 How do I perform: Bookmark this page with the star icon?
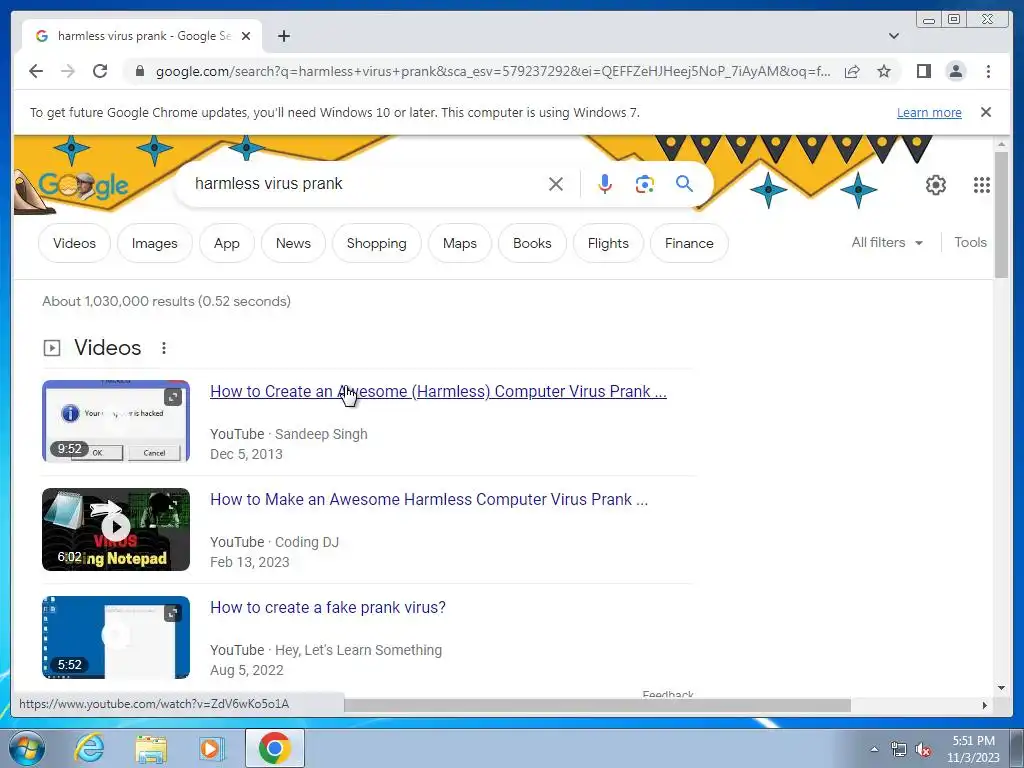[884, 71]
